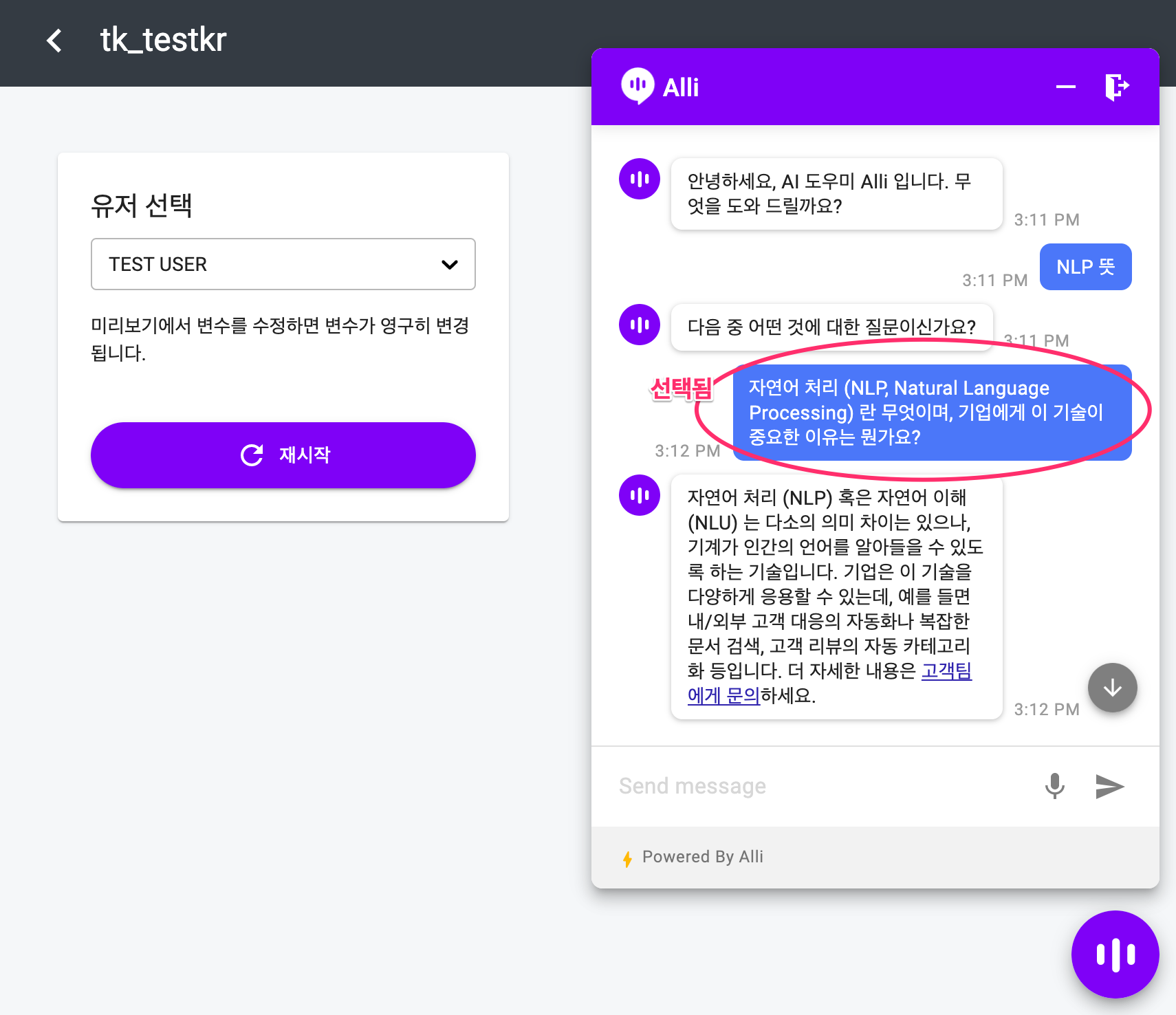The width and height of the screenshot is (1176, 1015).
Task: Click the '자연어 처리 (NLP) 혹은' answer bubble
Action: 836,596
